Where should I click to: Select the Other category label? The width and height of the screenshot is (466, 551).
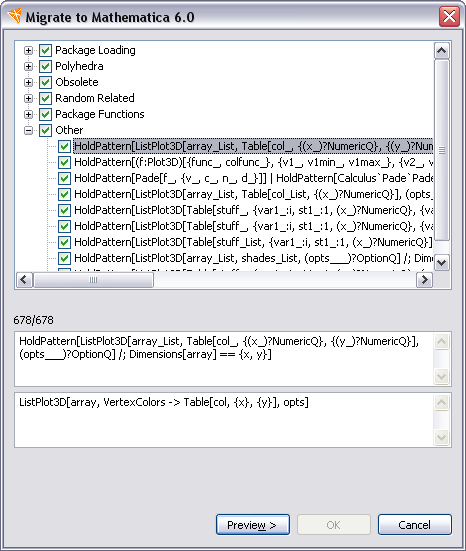69,130
